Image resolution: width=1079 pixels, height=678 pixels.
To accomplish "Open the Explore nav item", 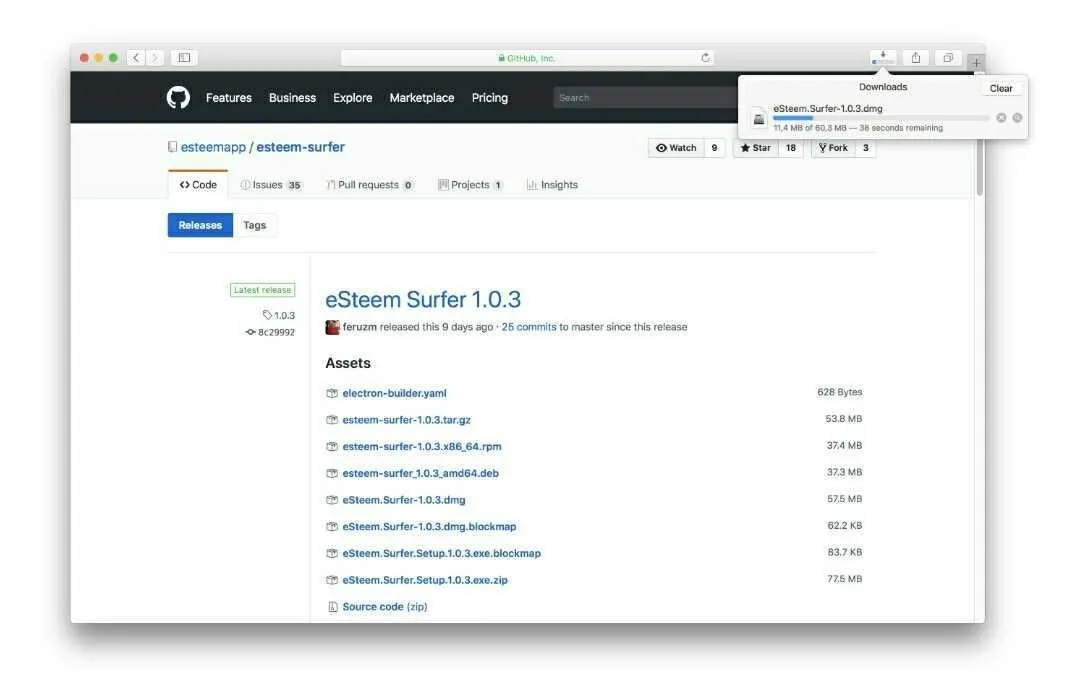I will click(352, 98).
